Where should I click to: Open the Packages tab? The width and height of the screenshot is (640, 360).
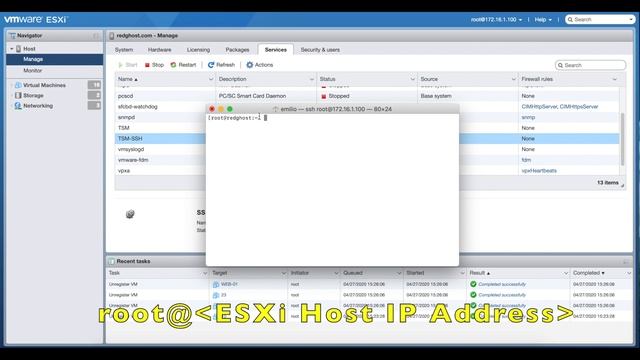pyautogui.click(x=237, y=50)
